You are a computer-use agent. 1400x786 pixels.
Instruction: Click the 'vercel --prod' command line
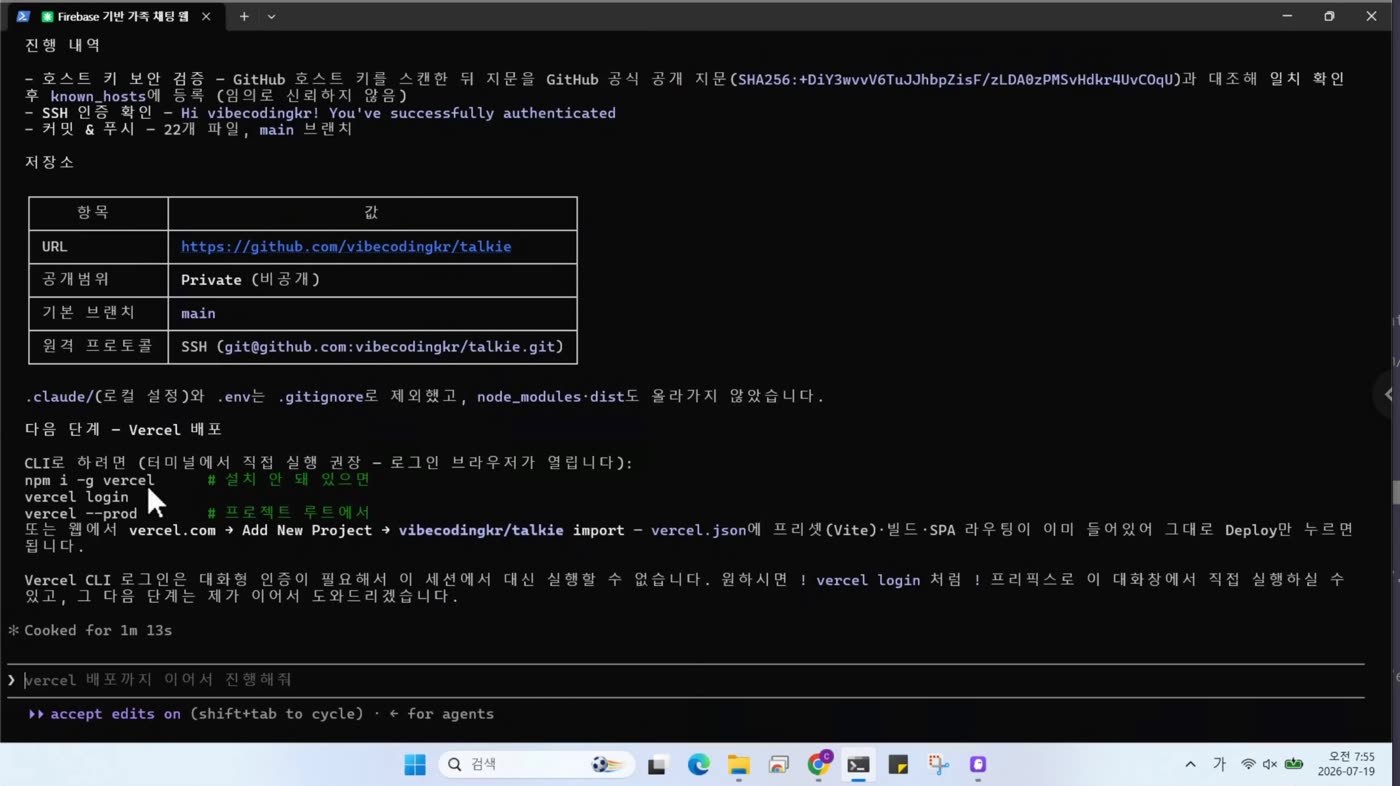click(81, 514)
